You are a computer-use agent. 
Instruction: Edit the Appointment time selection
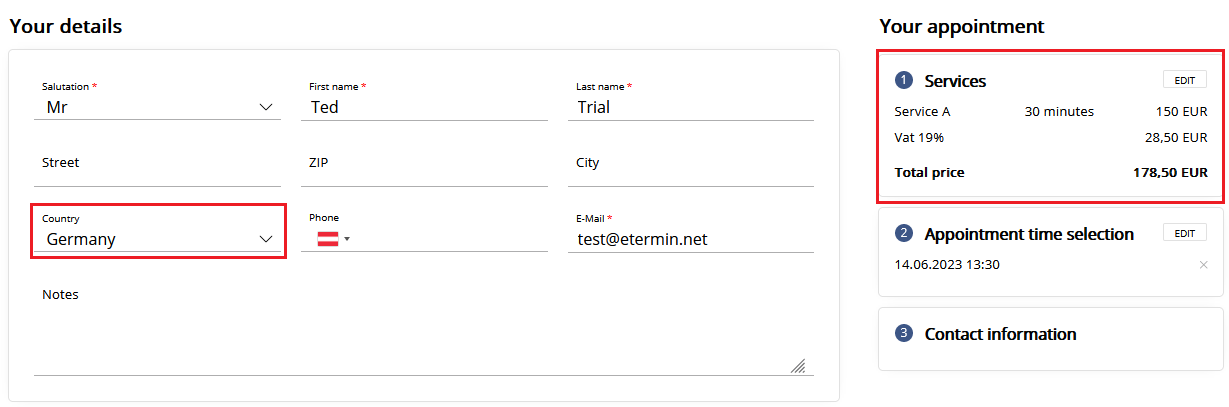(1184, 233)
